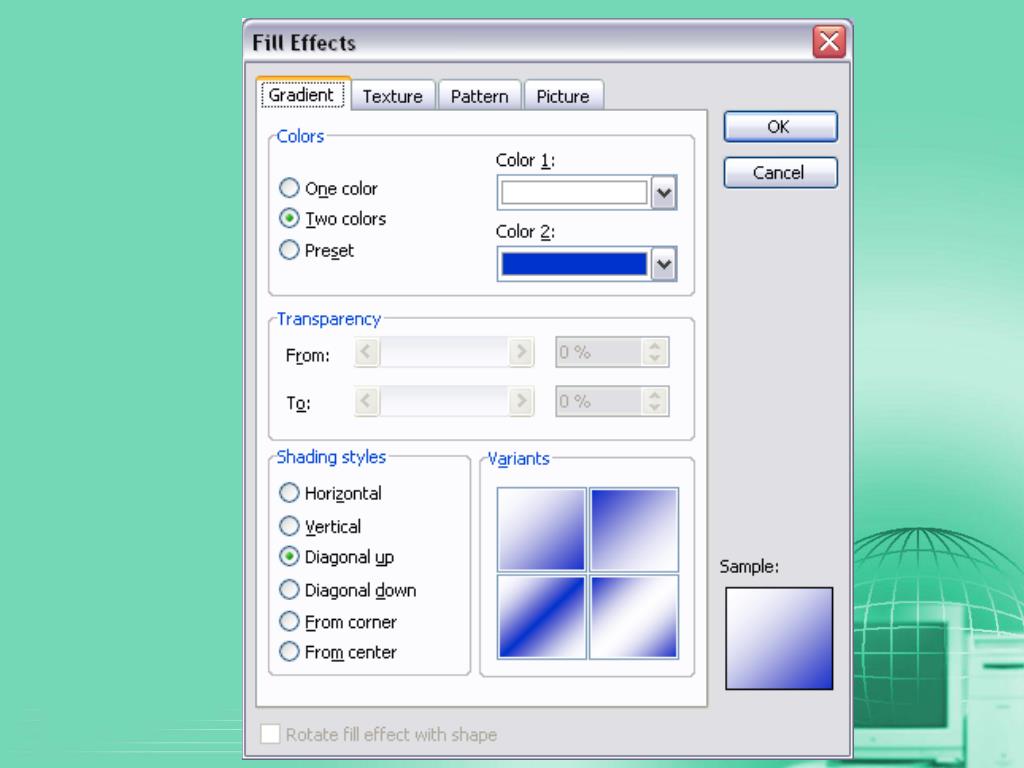
Task: Switch to the Gradient tab
Action: [x=302, y=95]
